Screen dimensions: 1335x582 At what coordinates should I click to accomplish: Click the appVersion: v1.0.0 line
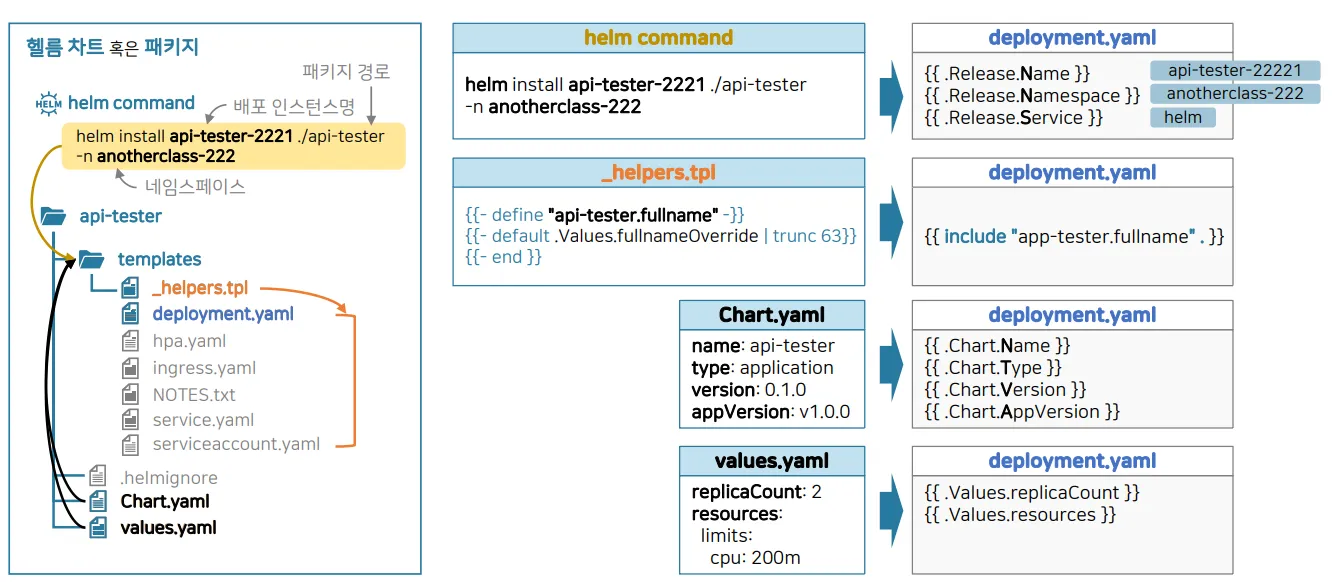pyautogui.click(x=771, y=412)
